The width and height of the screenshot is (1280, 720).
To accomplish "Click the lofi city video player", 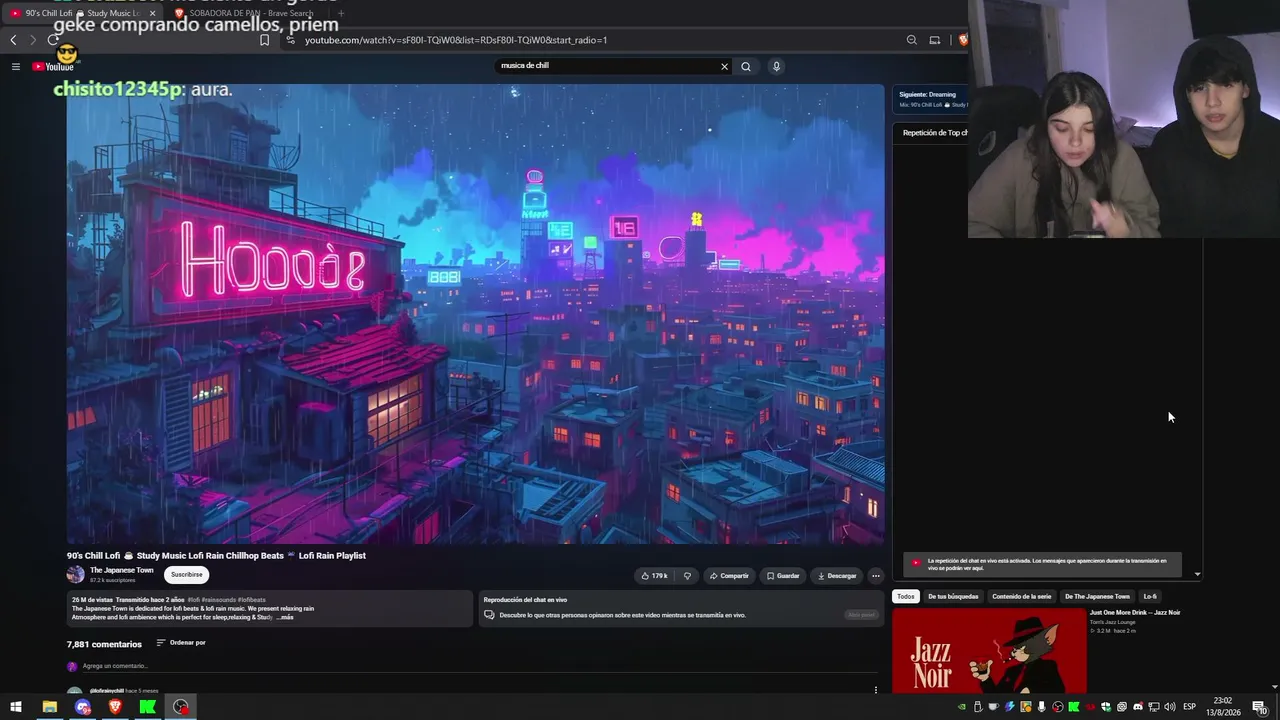I will (476, 314).
